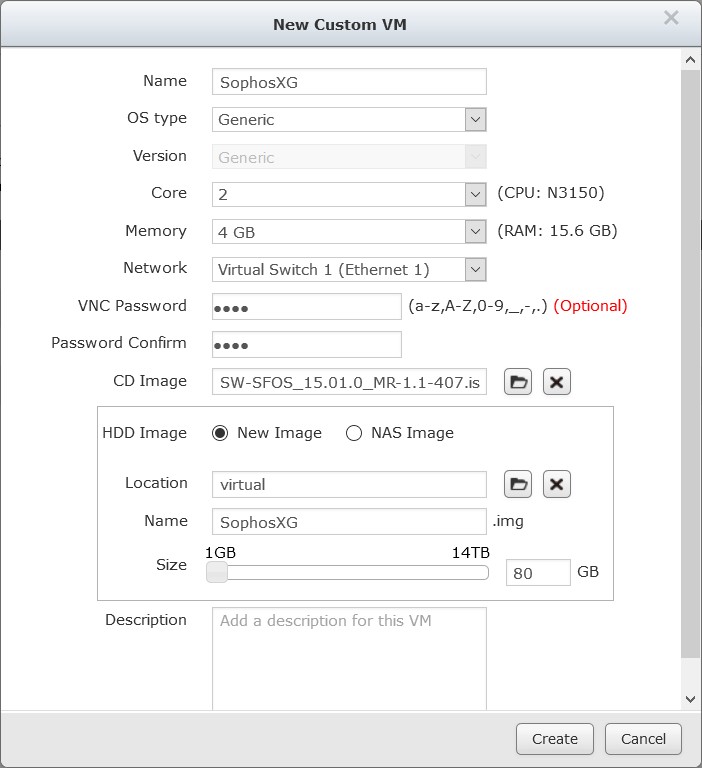This screenshot has height=768, width=702.
Task: Click the Location field containing virtual
Action: click(x=349, y=484)
